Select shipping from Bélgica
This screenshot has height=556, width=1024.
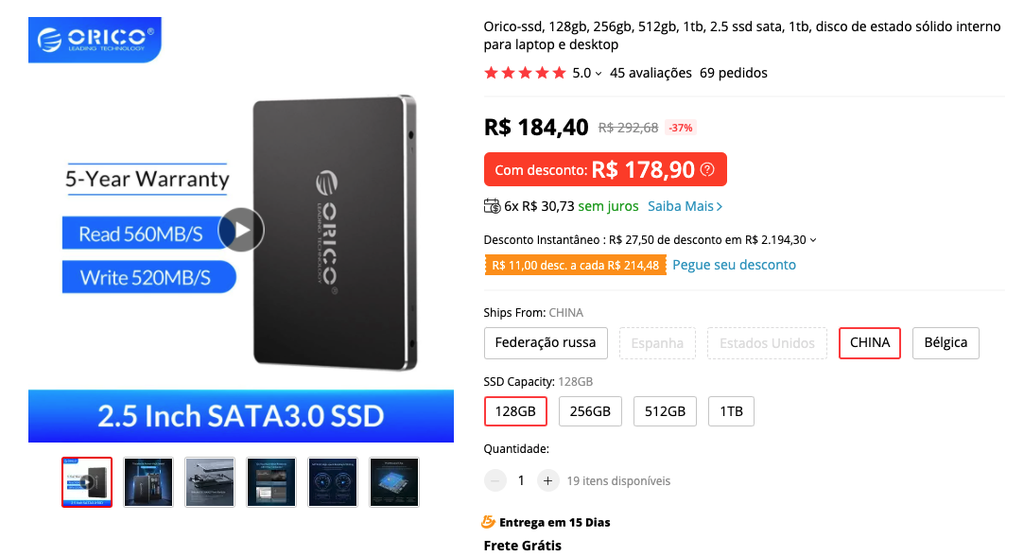tap(946, 343)
